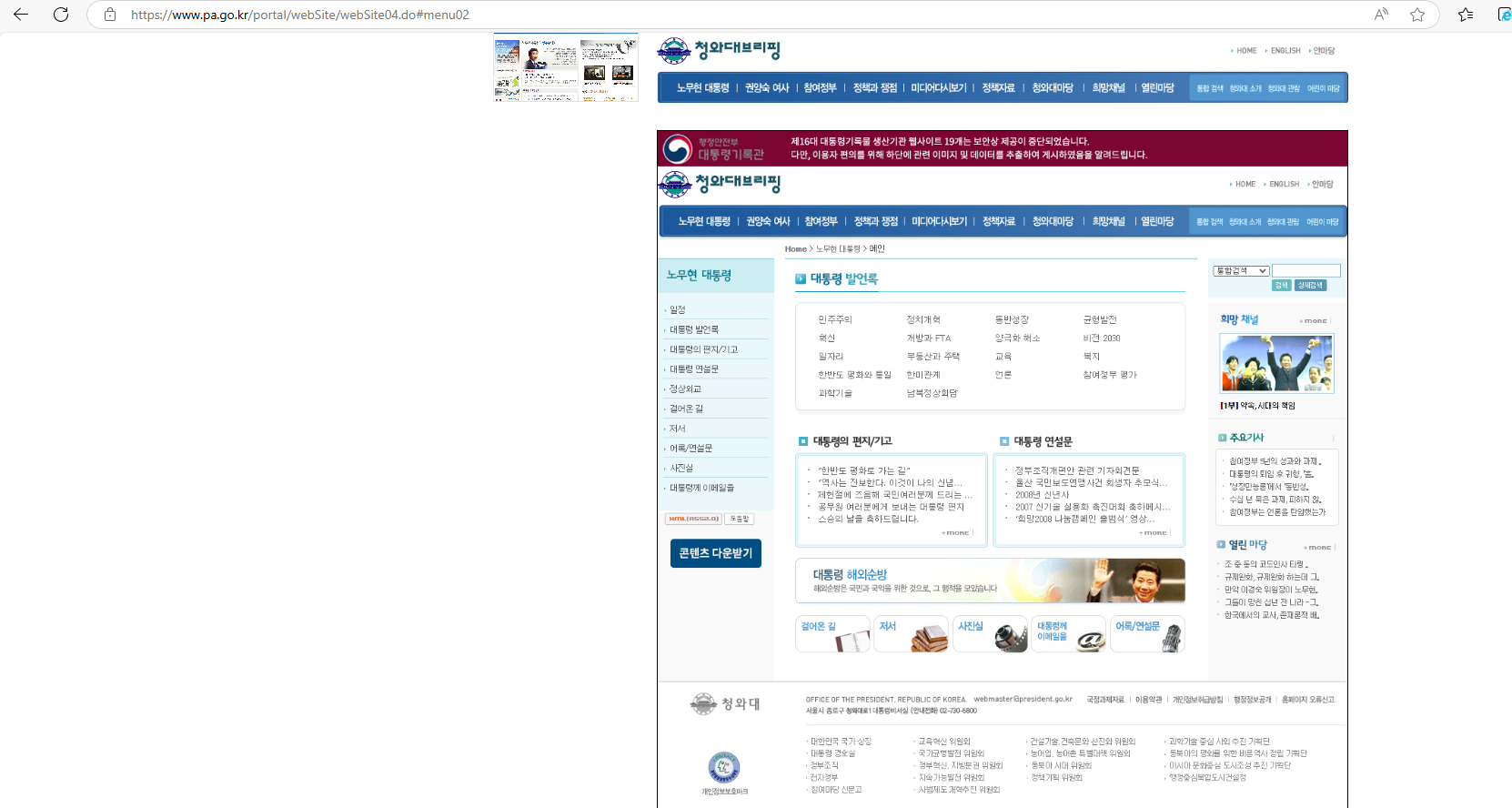The width and height of the screenshot is (1512, 808).
Task: Reload the page with the refresh icon
Action: pos(61,15)
